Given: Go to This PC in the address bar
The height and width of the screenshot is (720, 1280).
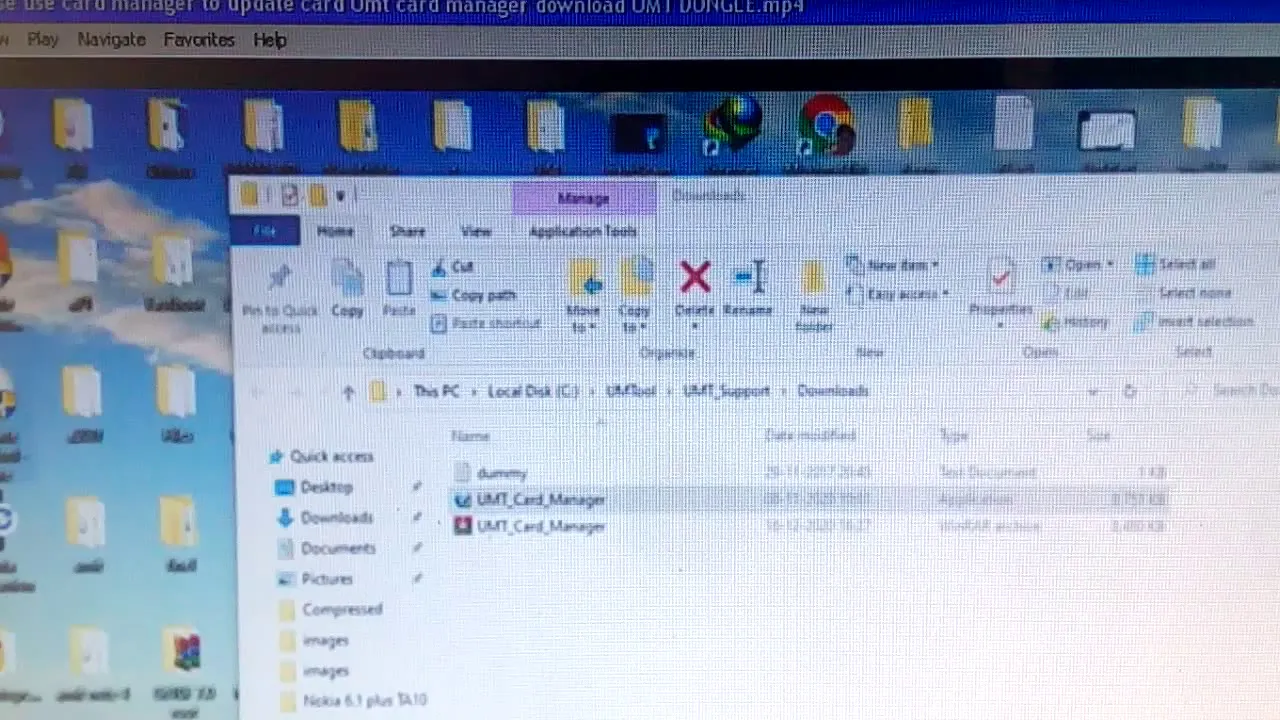Looking at the screenshot, I should click(436, 391).
